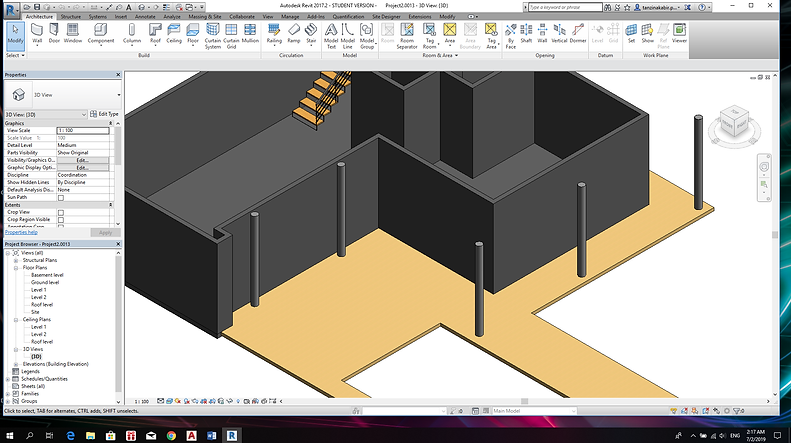Select the Curtain Grid tool

[231, 36]
